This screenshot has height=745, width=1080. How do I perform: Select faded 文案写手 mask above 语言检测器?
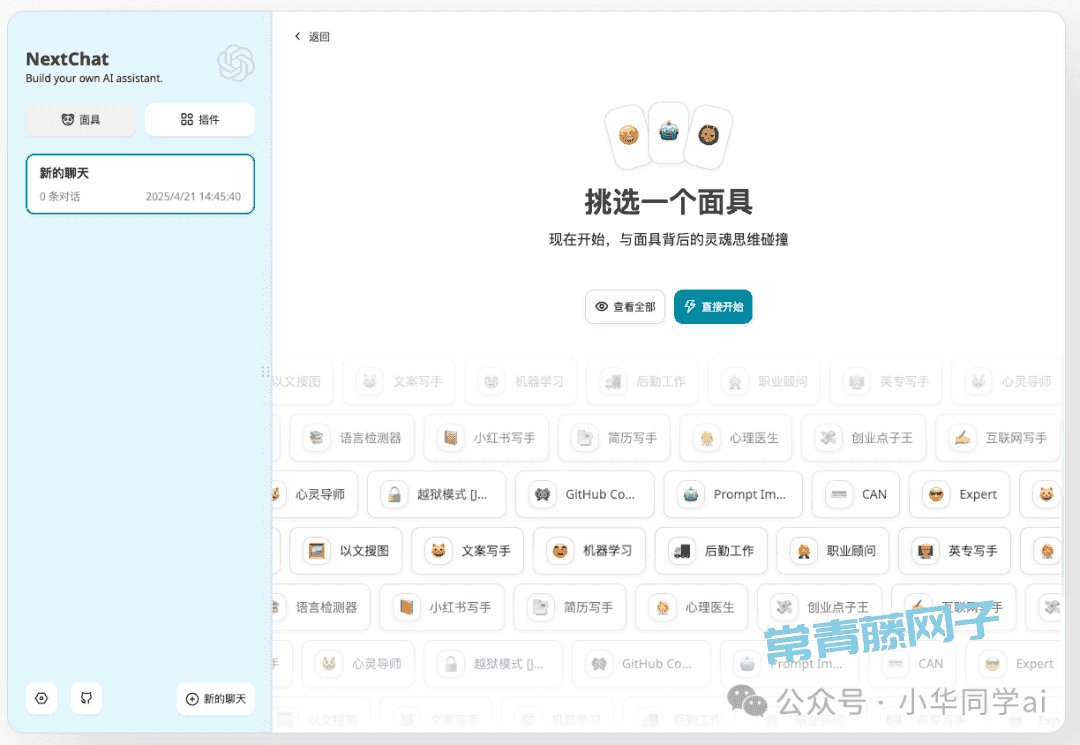[399, 381]
